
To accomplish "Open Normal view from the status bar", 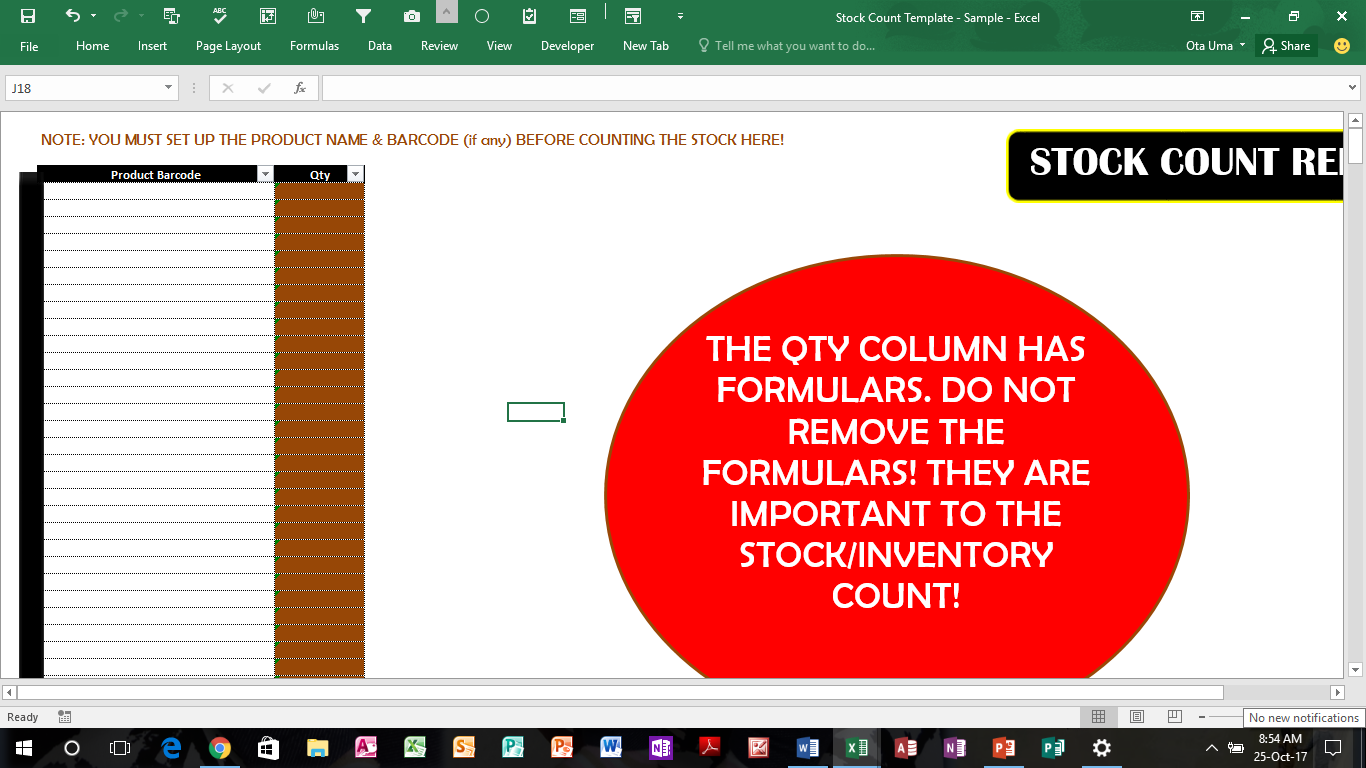I will pos(1098,716).
